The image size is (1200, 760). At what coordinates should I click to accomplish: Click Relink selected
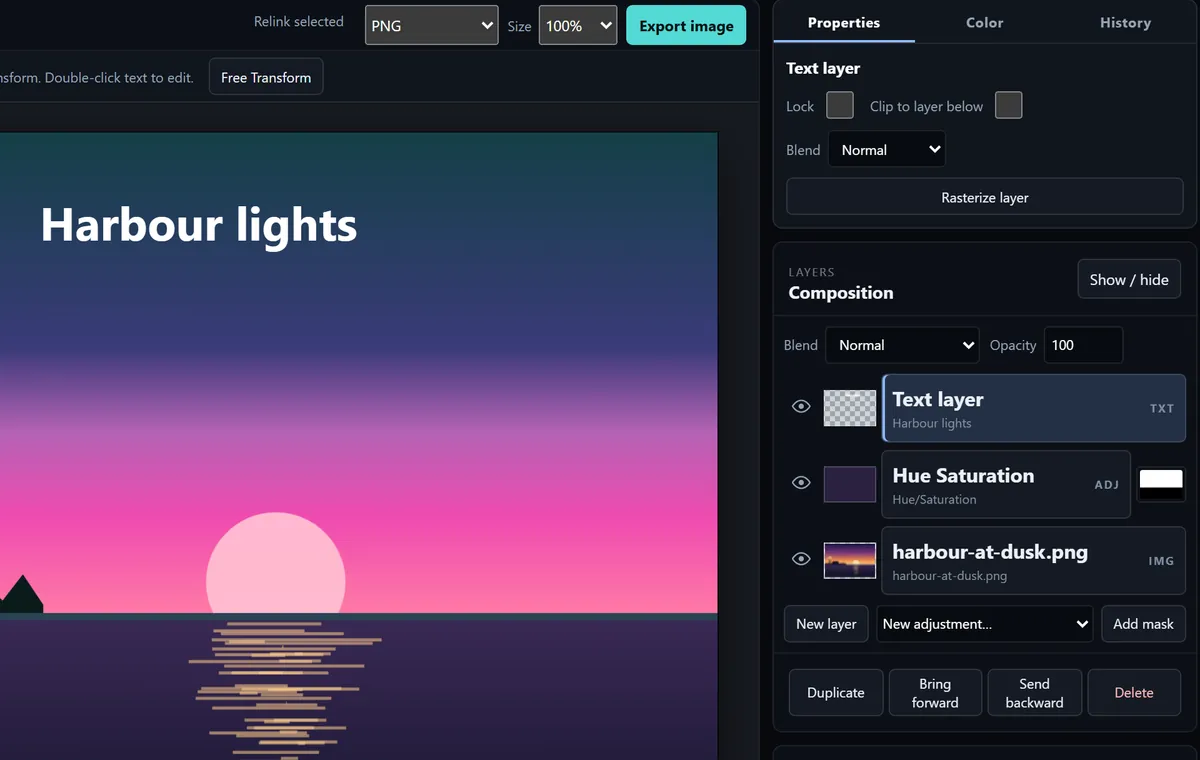coord(299,21)
